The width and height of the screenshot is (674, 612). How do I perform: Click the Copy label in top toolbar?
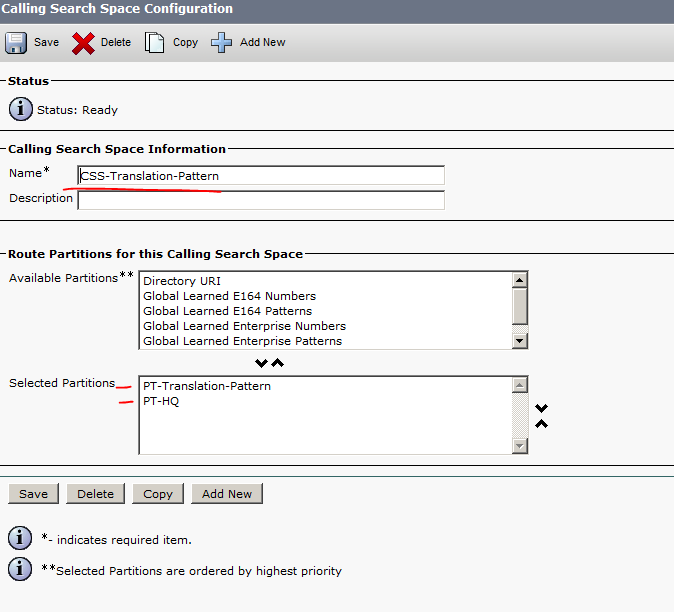(185, 43)
